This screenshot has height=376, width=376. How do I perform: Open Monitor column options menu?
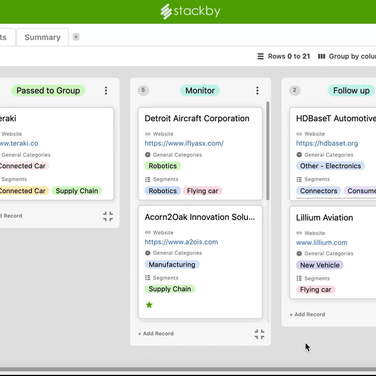(257, 91)
